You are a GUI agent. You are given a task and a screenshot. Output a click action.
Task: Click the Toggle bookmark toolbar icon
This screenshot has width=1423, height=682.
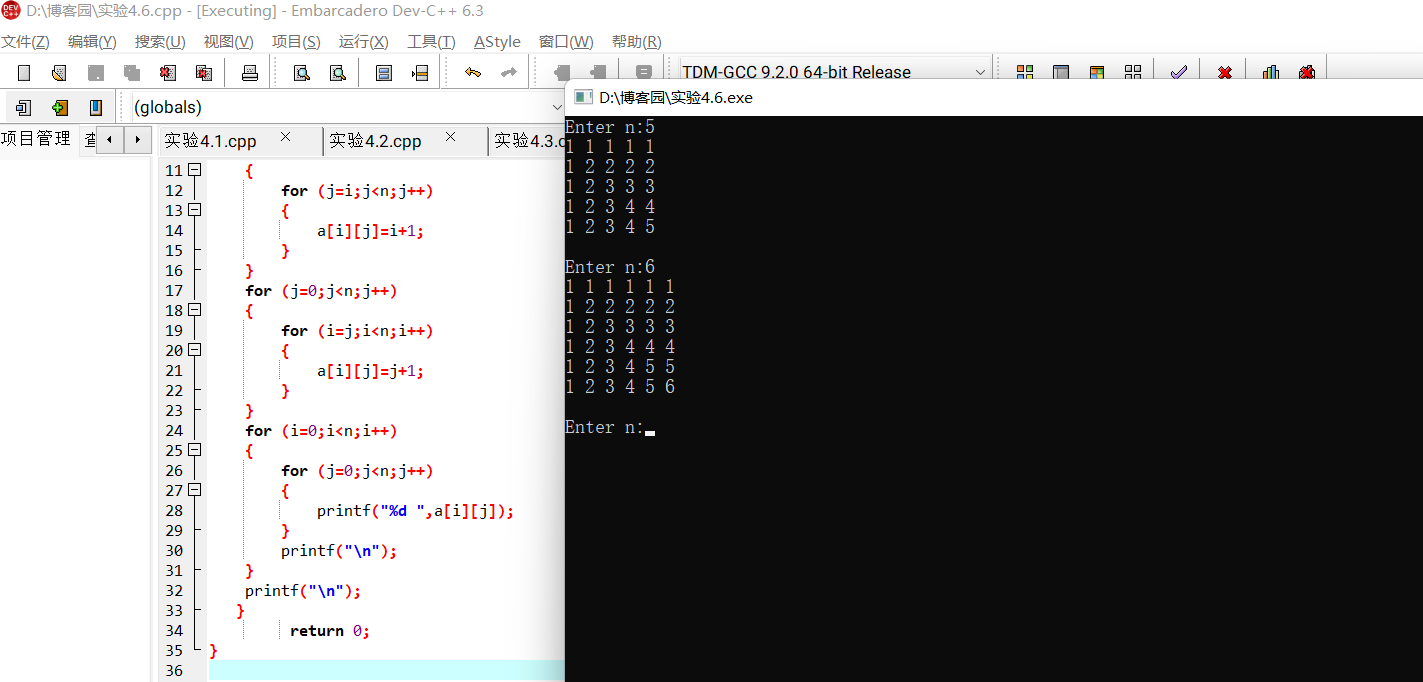click(384, 73)
